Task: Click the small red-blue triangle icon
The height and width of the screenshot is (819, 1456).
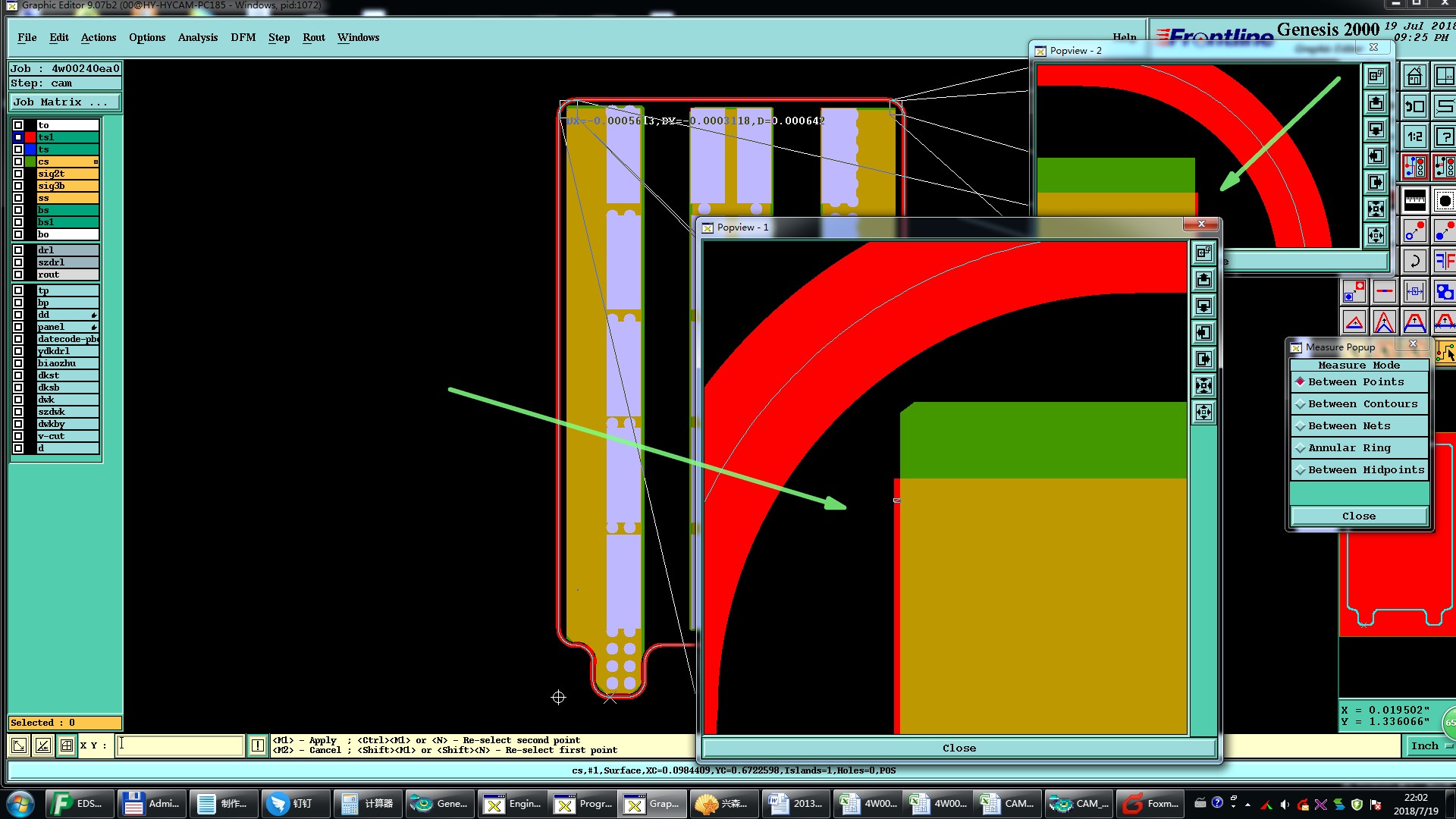Action: (1354, 322)
